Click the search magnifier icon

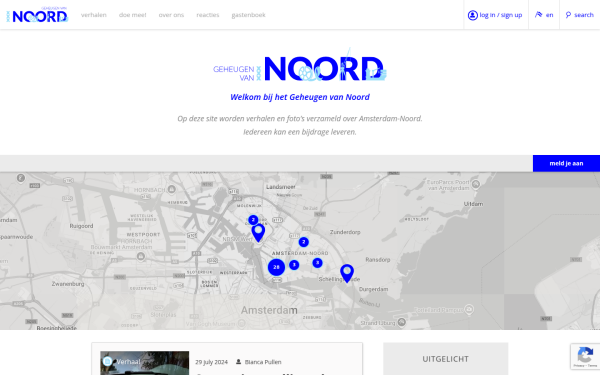click(x=568, y=15)
